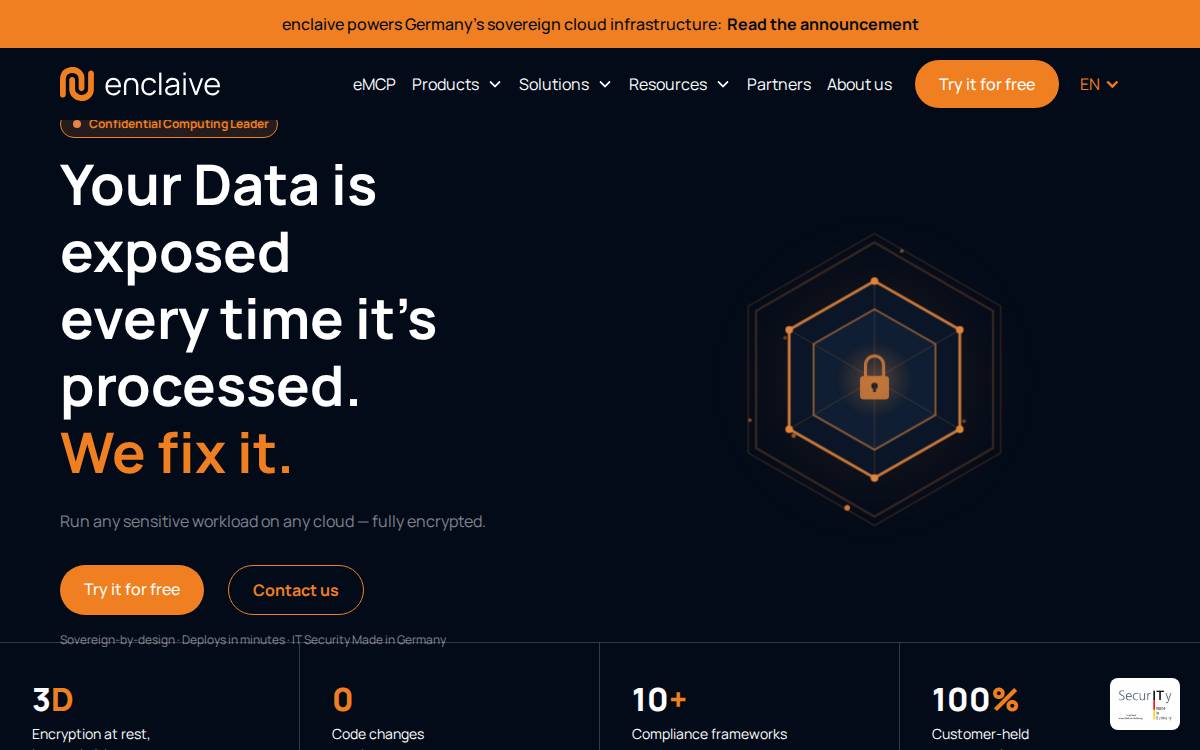Open the About us page
The width and height of the screenshot is (1200, 750).
click(859, 84)
